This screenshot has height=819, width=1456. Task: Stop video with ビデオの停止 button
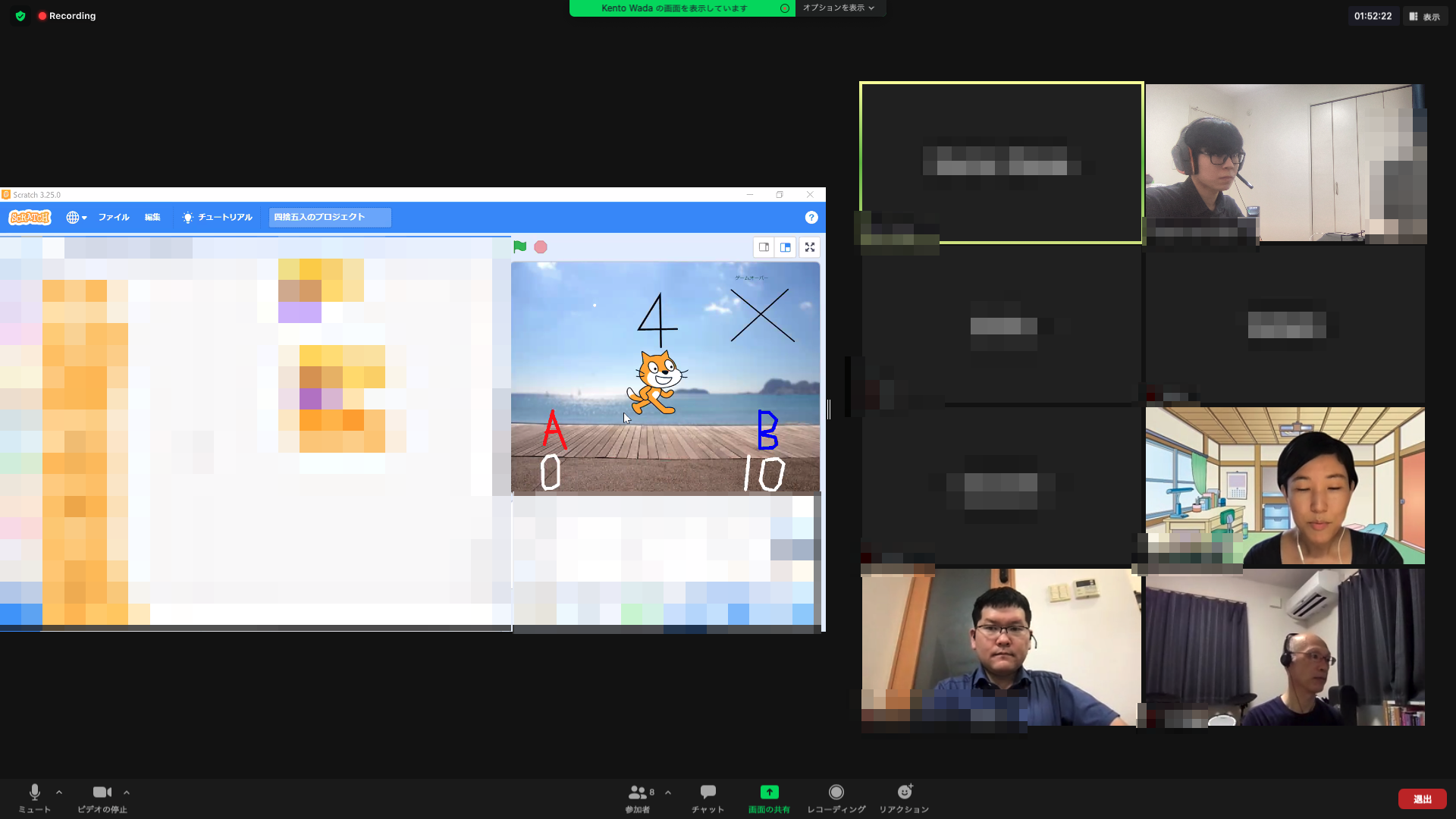coord(102,799)
